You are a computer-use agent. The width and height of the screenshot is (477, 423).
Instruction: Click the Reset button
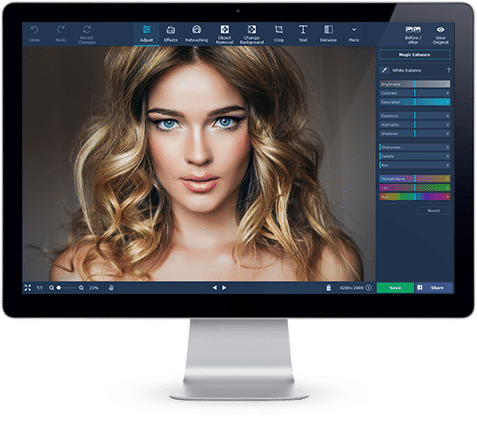pos(434,210)
